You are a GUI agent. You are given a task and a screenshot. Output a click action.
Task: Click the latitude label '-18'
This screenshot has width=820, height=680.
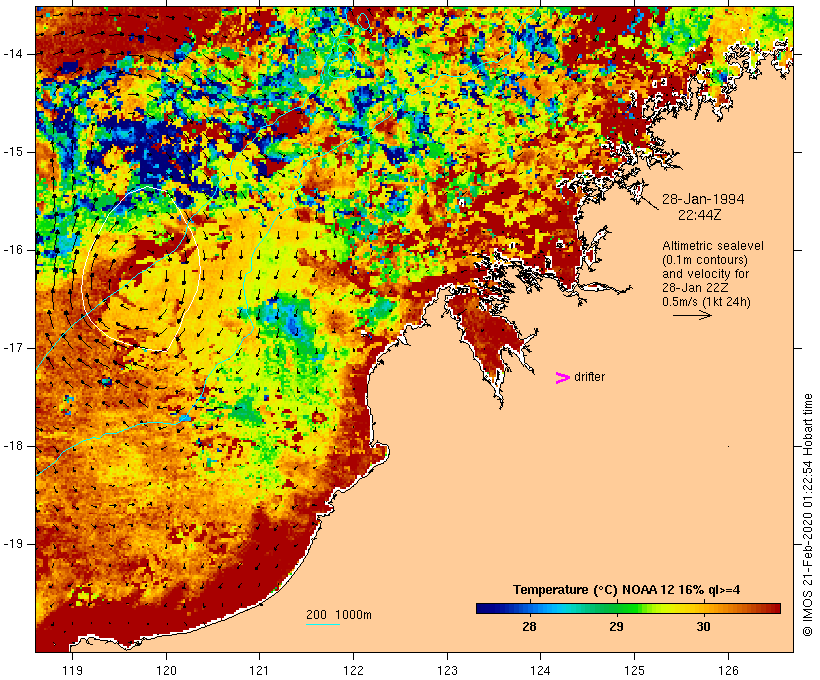tap(13, 446)
